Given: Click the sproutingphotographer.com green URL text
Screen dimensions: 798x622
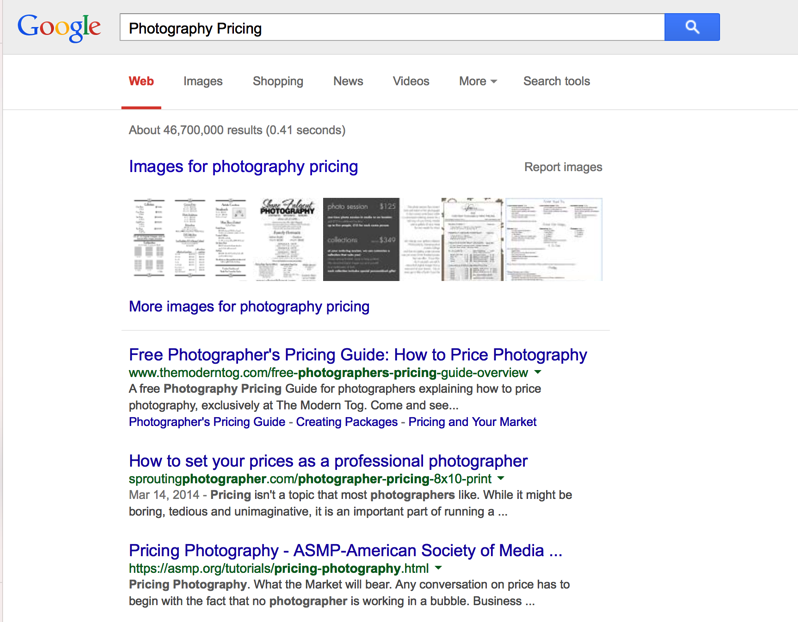Looking at the screenshot, I should (310, 479).
